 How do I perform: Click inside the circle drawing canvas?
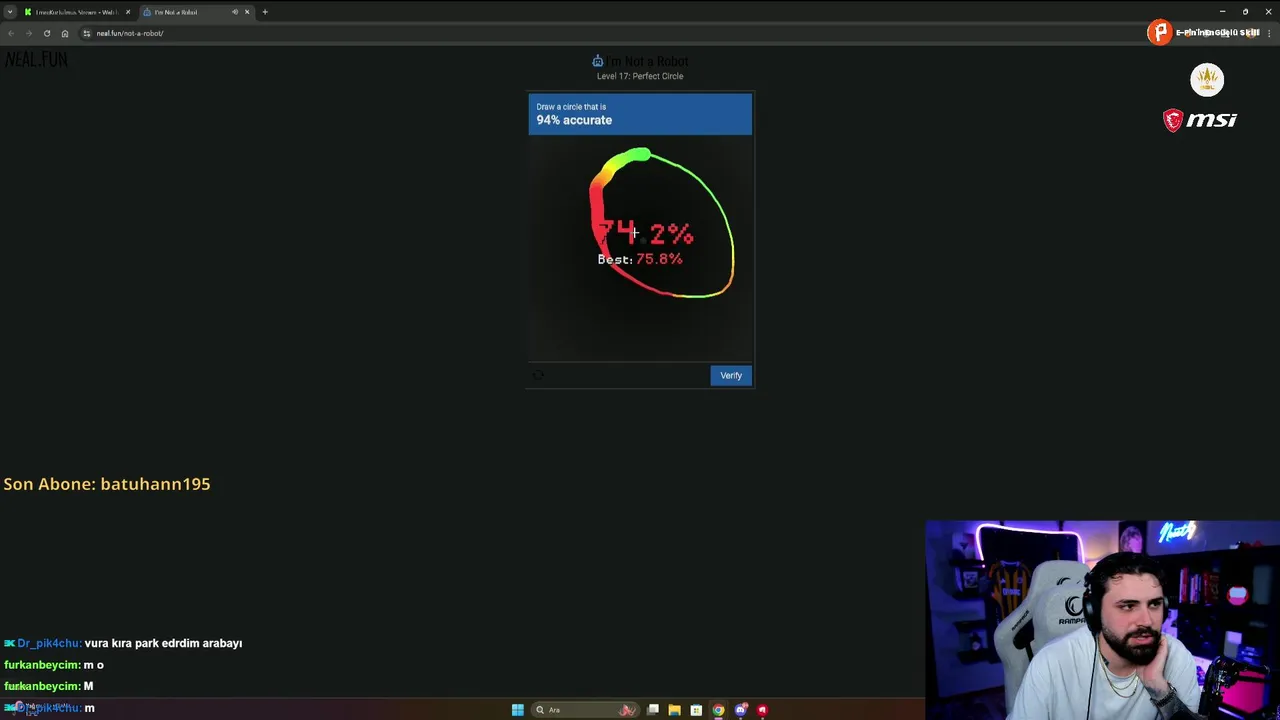point(640,248)
